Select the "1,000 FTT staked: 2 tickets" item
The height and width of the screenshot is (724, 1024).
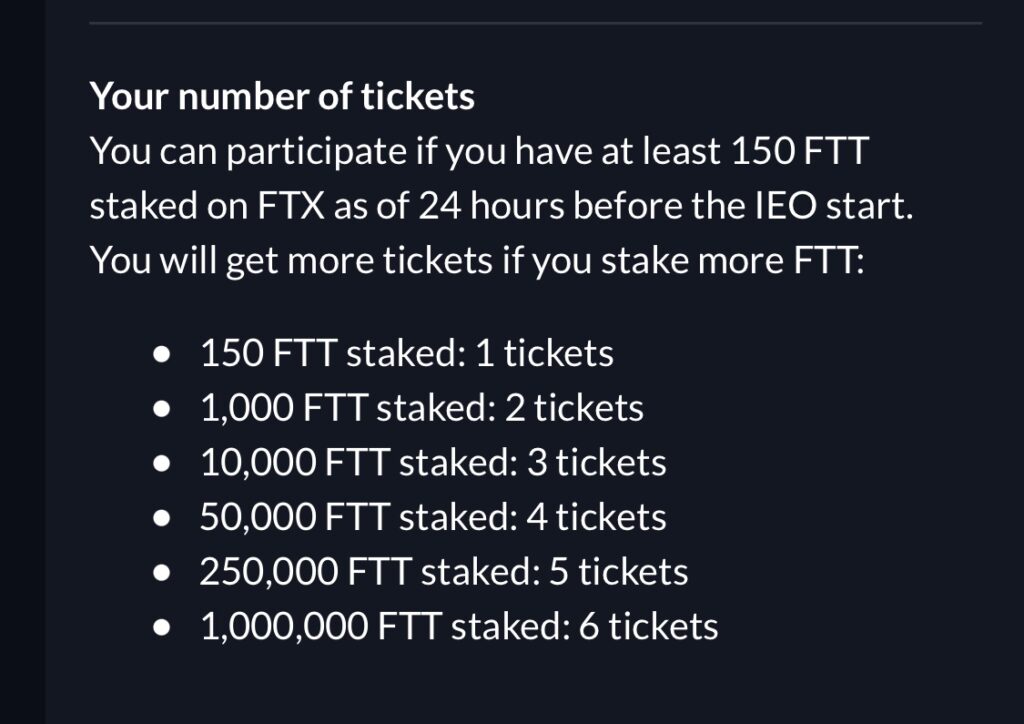click(422, 408)
